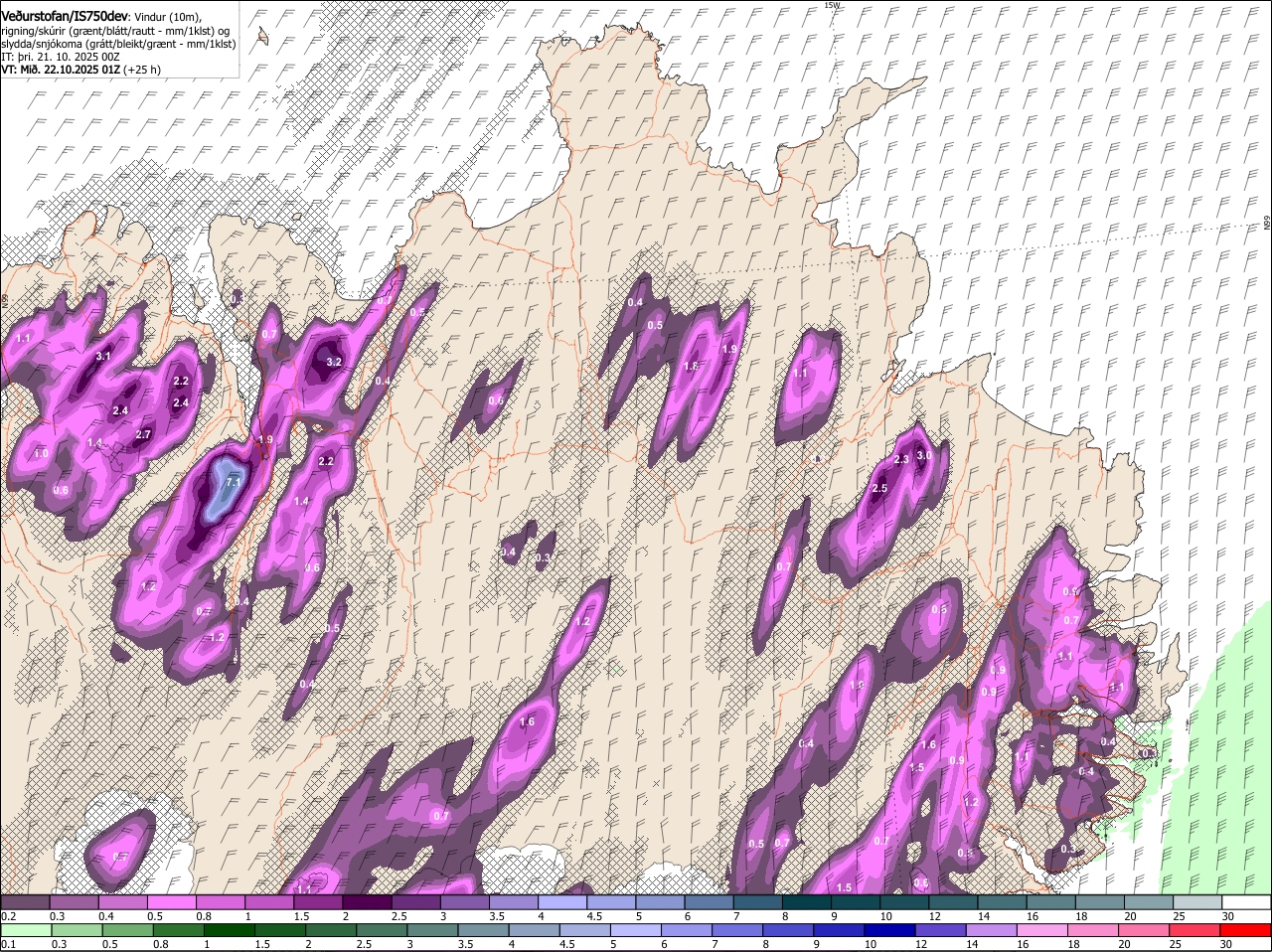This screenshot has height=952, width=1272.
Task: Click the 2.7 precipitation value label
Action: pyautogui.click(x=143, y=434)
